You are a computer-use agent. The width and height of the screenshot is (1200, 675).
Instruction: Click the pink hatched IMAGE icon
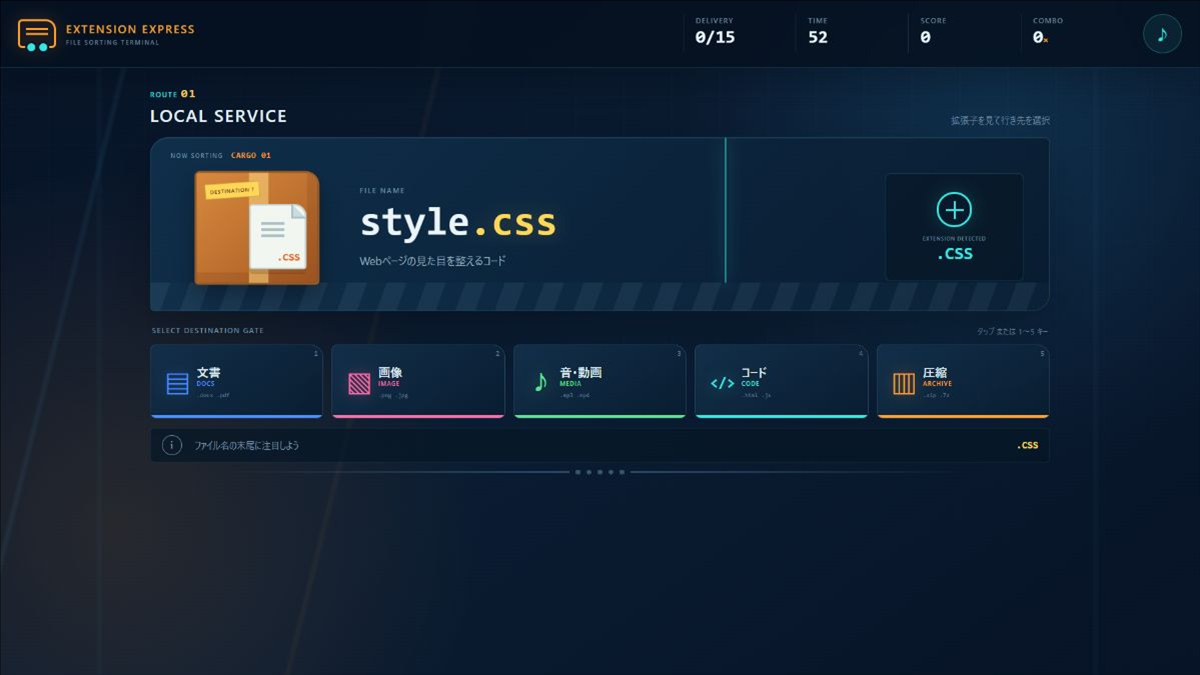[359, 383]
